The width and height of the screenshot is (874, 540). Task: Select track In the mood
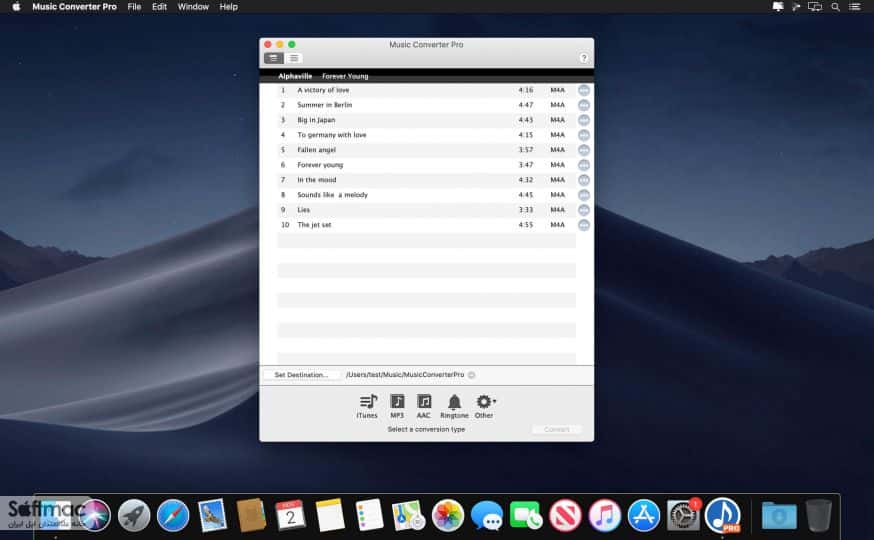point(426,180)
